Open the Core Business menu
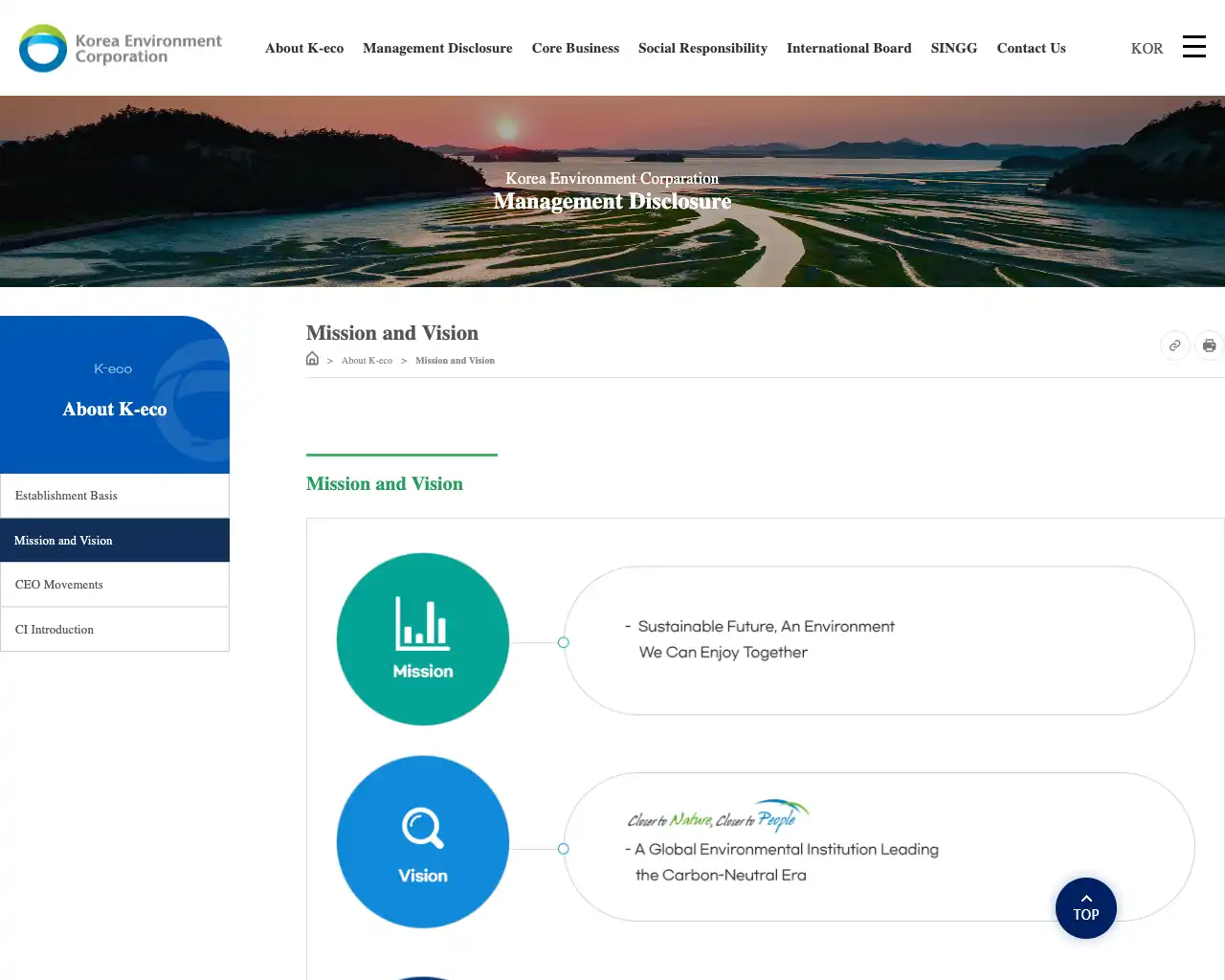 [575, 48]
